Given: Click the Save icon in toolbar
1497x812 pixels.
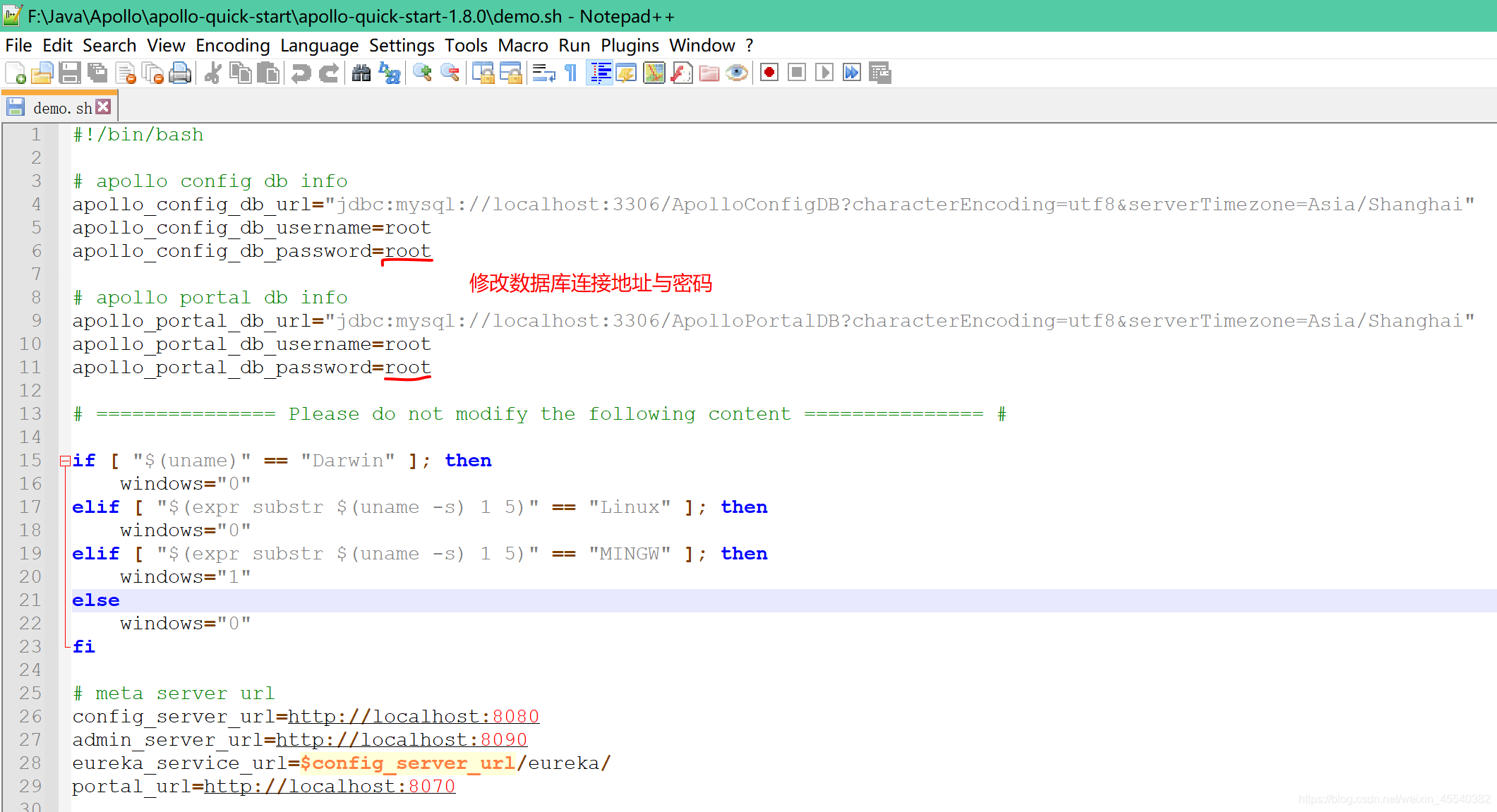Looking at the screenshot, I should (69, 73).
